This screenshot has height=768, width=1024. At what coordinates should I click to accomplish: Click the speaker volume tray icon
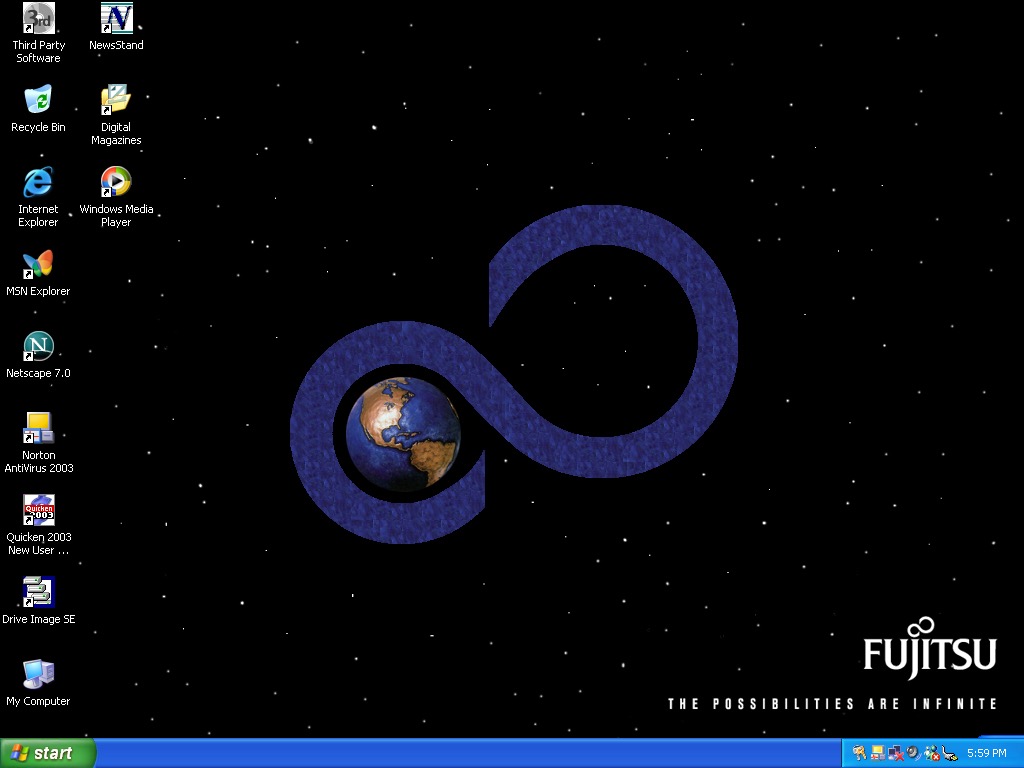pos(913,753)
